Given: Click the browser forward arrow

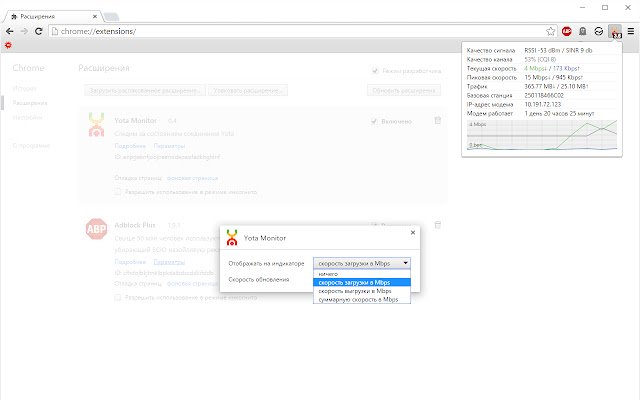Looking at the screenshot, I should click(24, 31).
